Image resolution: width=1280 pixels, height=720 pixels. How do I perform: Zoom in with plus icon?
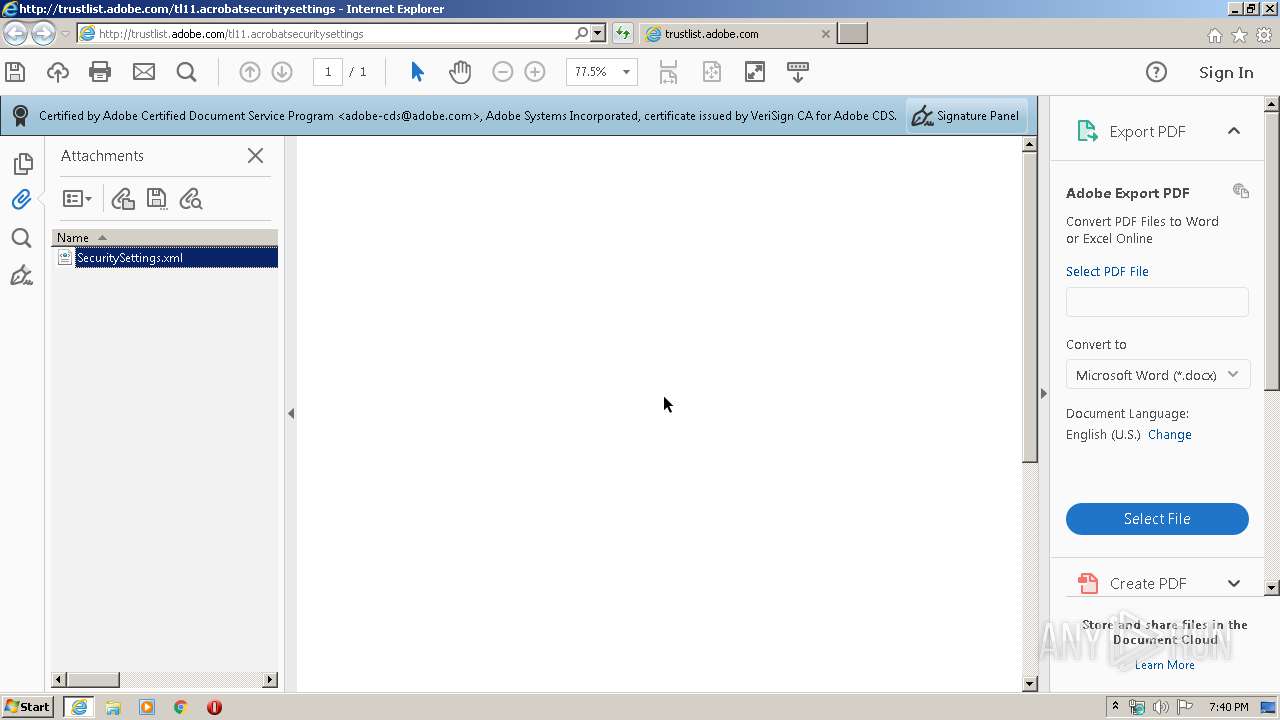pyautogui.click(x=535, y=72)
